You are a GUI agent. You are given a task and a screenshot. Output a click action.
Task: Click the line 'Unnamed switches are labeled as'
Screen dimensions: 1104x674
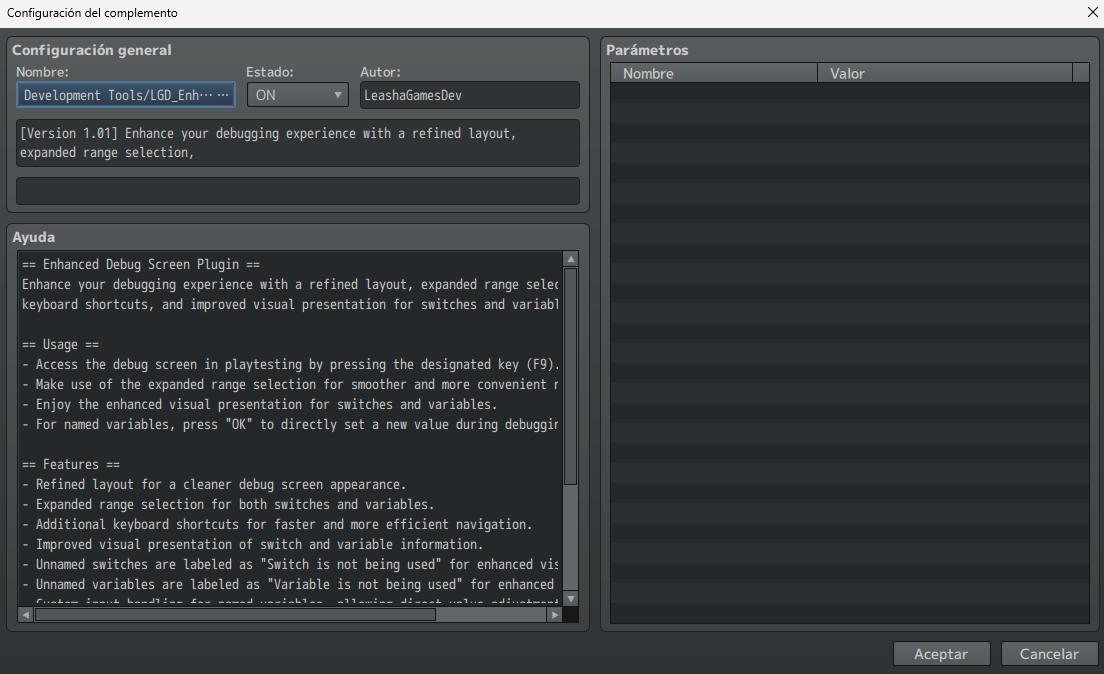(x=290, y=565)
